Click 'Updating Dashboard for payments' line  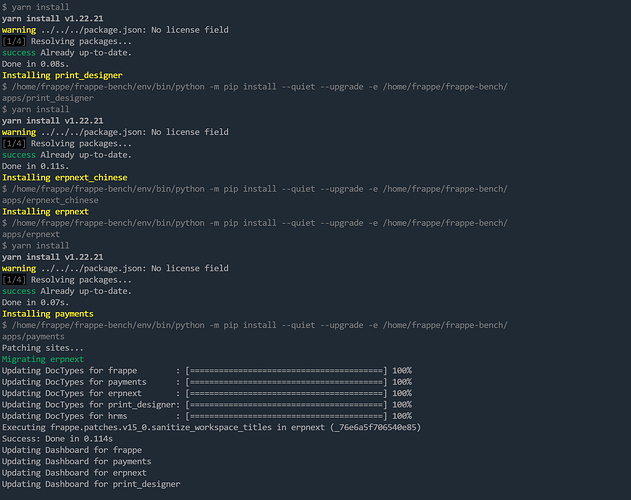point(77,461)
